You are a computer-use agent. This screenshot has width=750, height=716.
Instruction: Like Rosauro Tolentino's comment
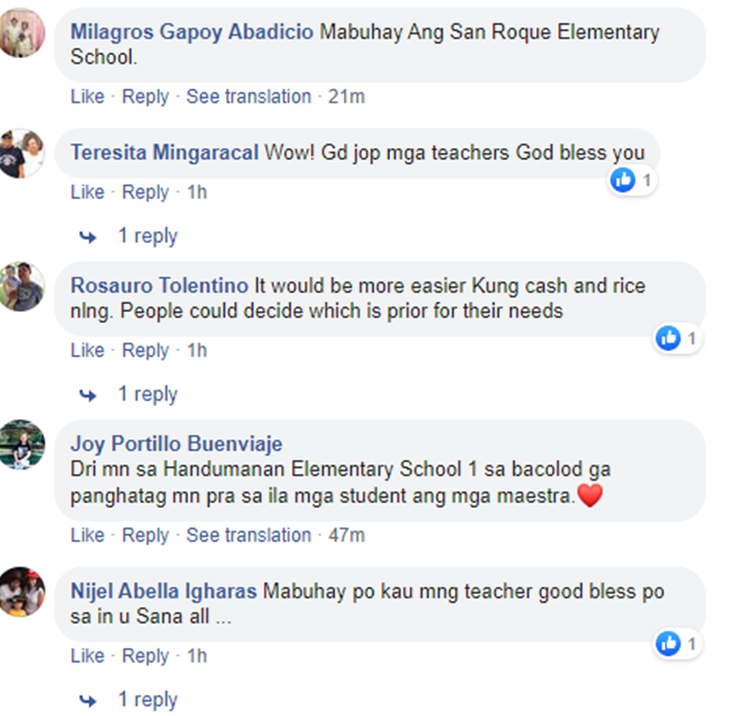[x=88, y=351]
